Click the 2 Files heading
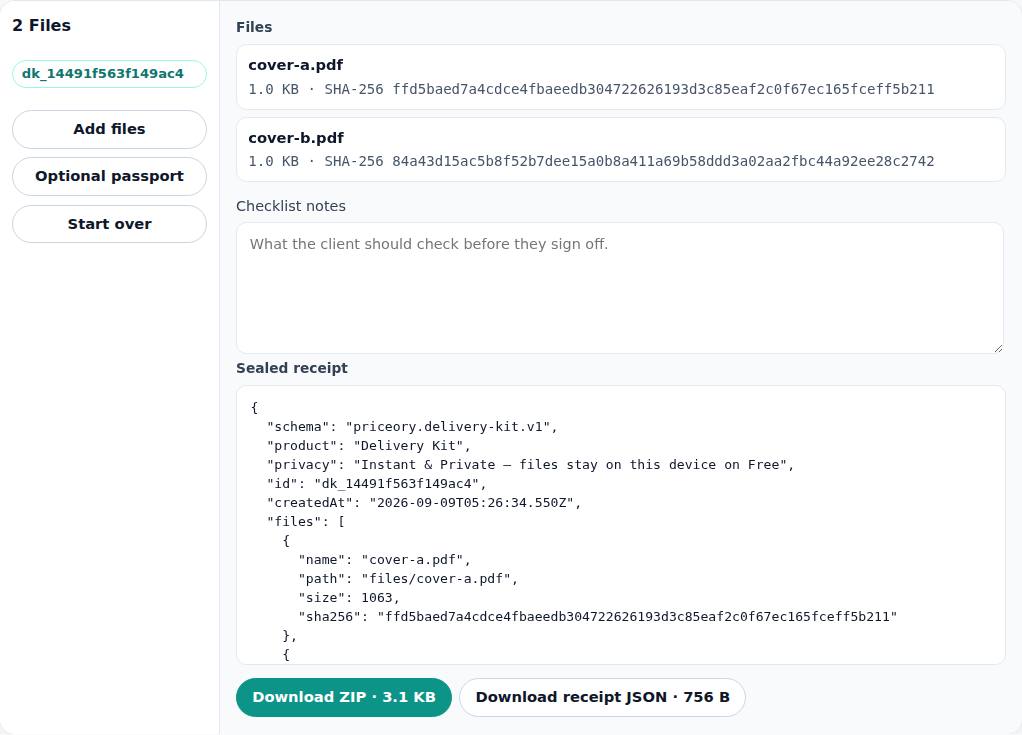1022x735 pixels. pos(42,25)
